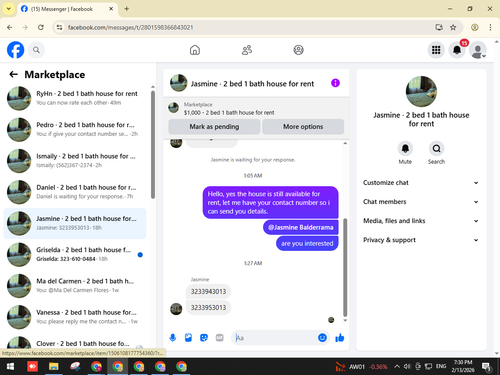Show hidden system tray icons chevron
The width and height of the screenshot is (500, 375).
(397, 367)
